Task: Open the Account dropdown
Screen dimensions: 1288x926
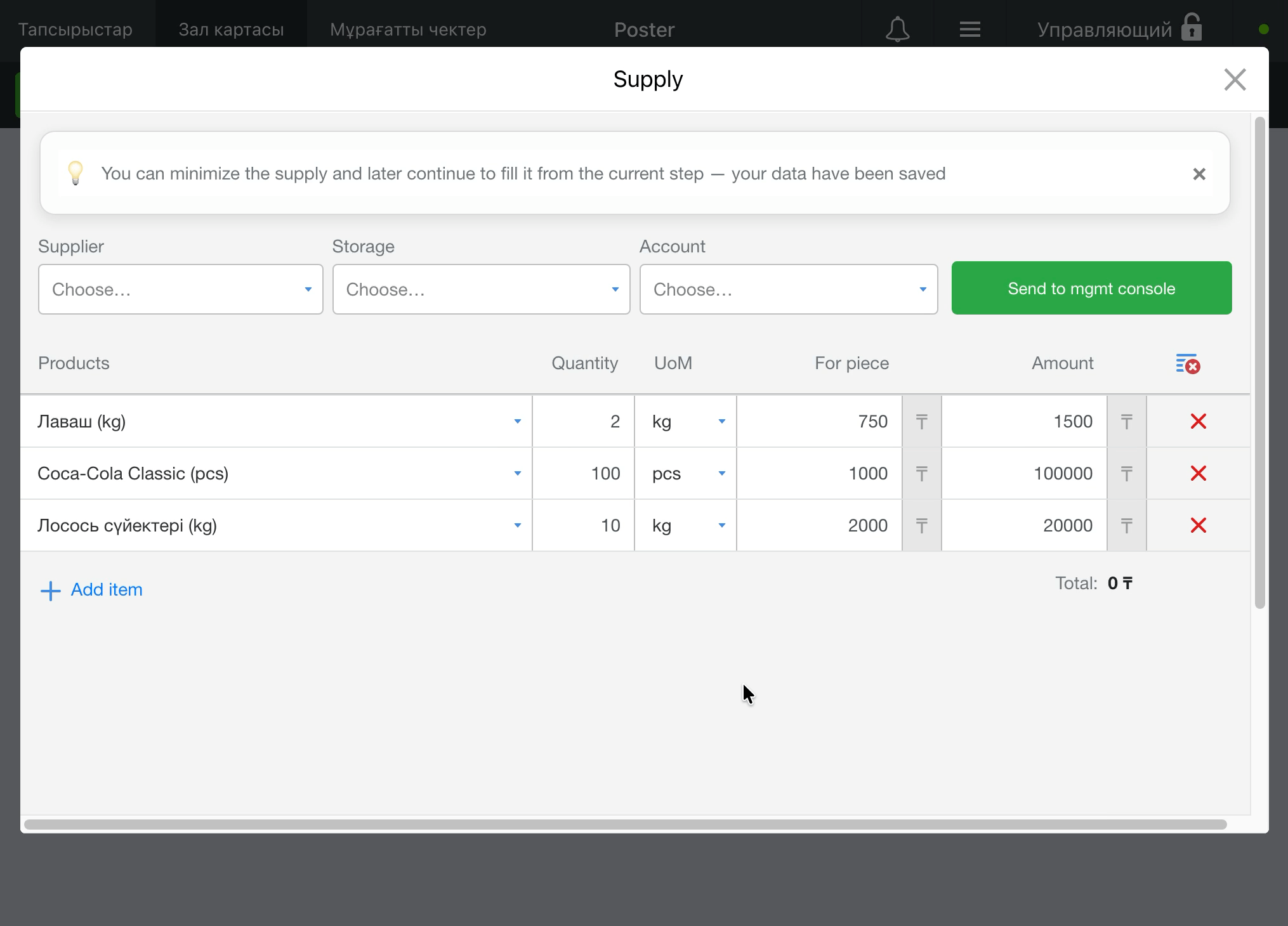Action: click(x=789, y=289)
